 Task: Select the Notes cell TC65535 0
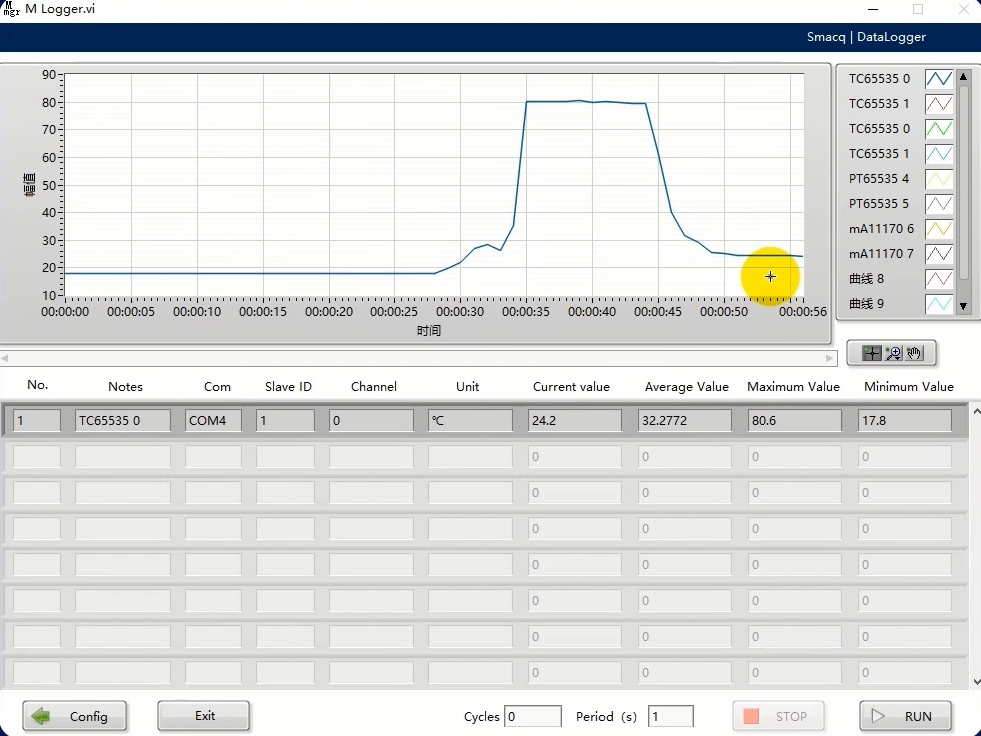[x=123, y=421]
